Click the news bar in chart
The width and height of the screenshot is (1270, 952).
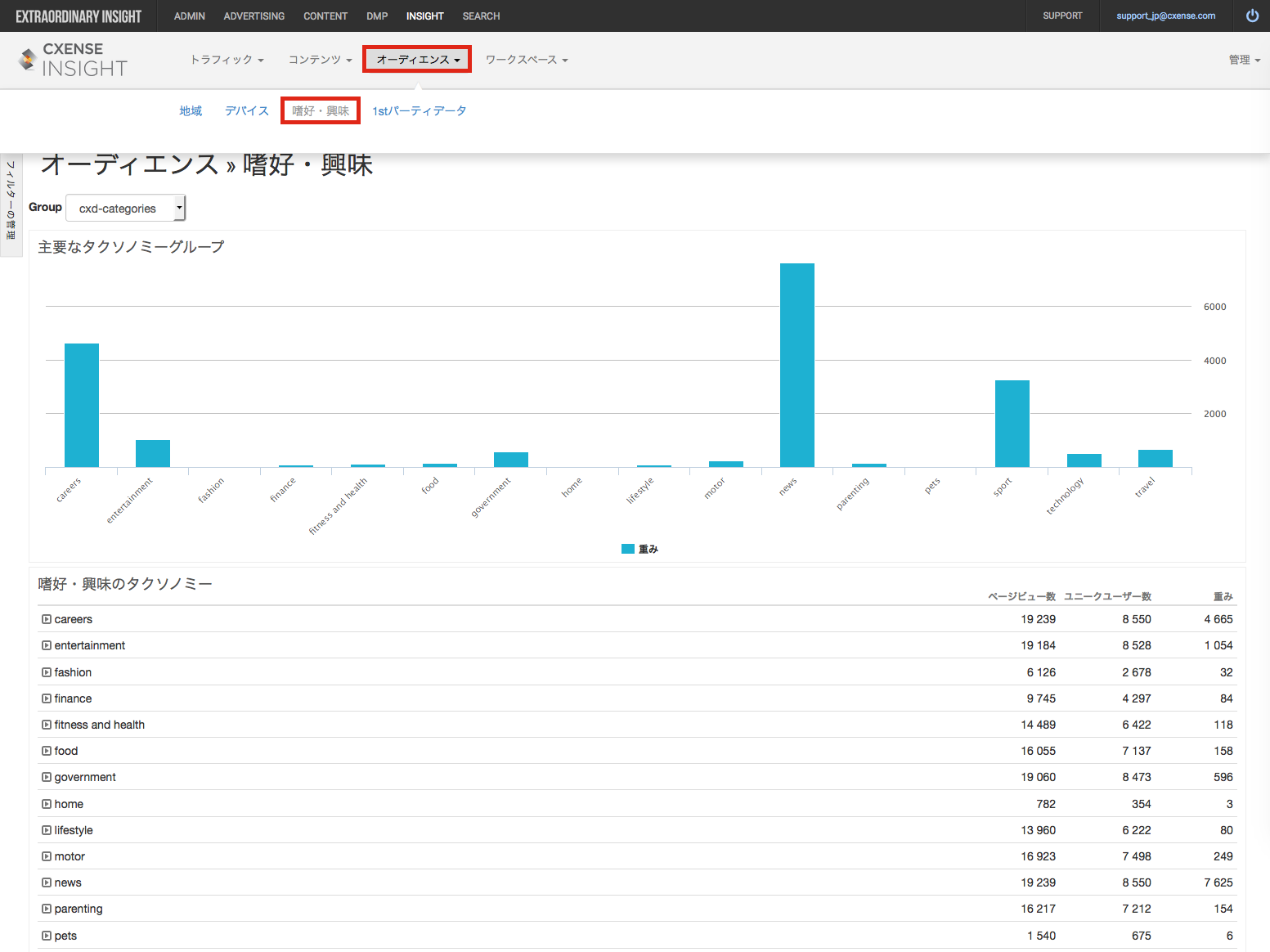click(797, 365)
